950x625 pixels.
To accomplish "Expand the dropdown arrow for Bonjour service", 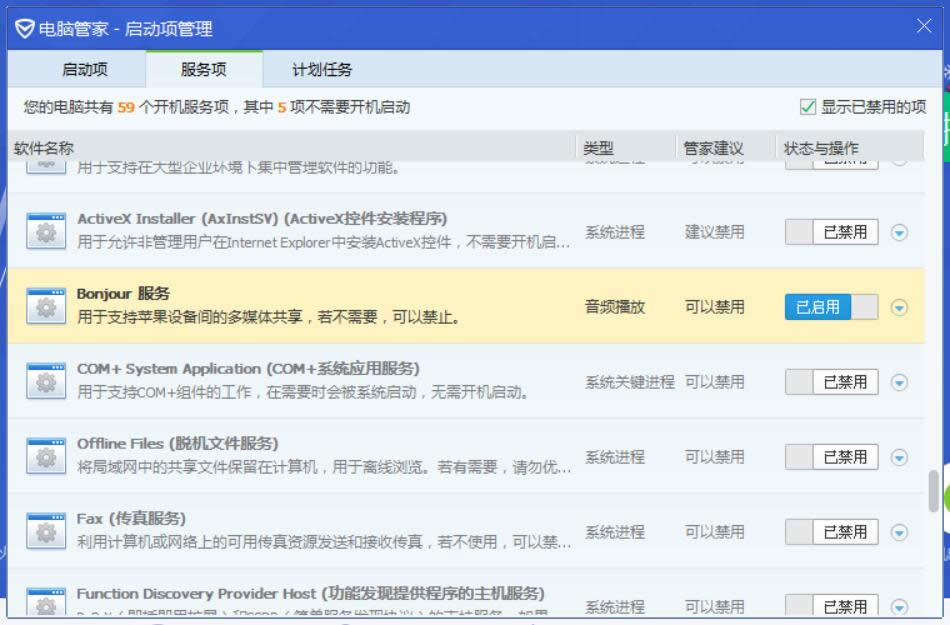I will [x=899, y=307].
